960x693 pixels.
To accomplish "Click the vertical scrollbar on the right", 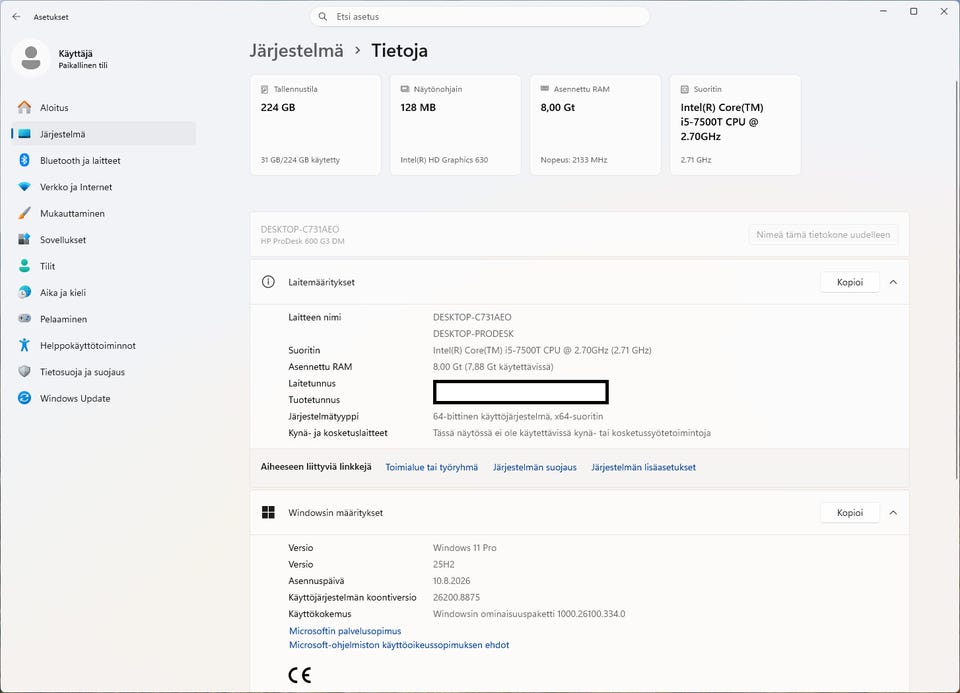I will [956, 279].
